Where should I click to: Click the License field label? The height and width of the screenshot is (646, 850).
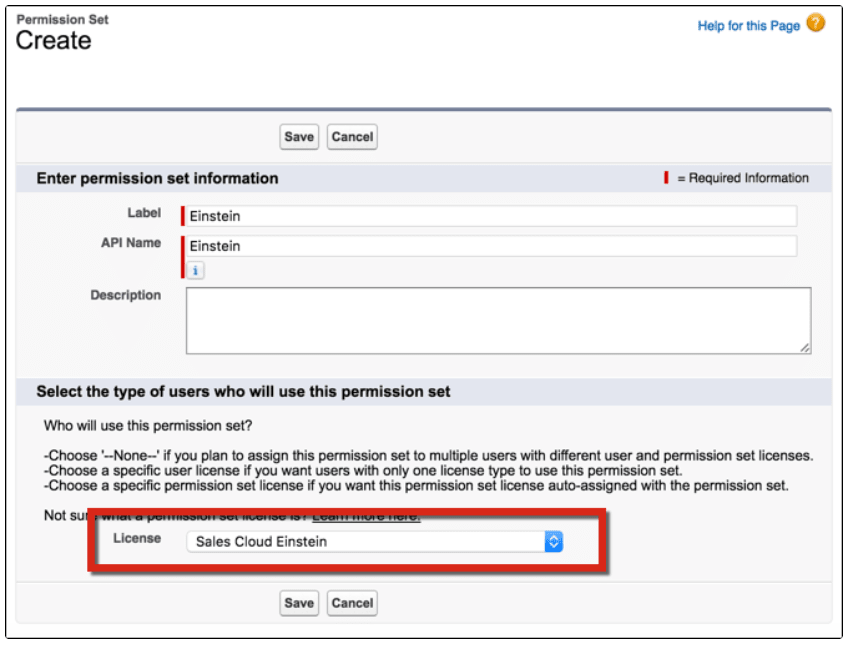point(137,538)
